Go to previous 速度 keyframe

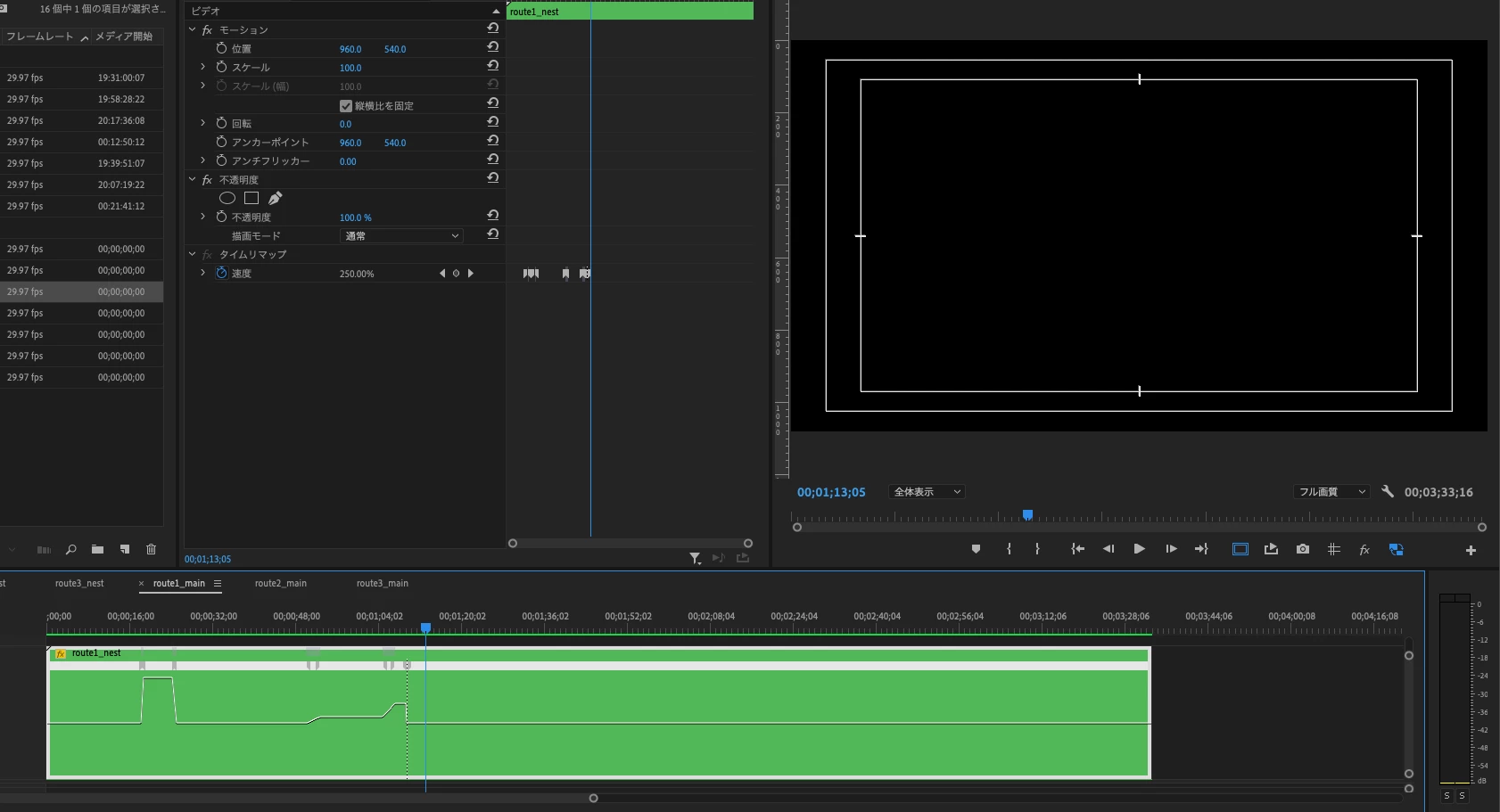click(x=441, y=274)
